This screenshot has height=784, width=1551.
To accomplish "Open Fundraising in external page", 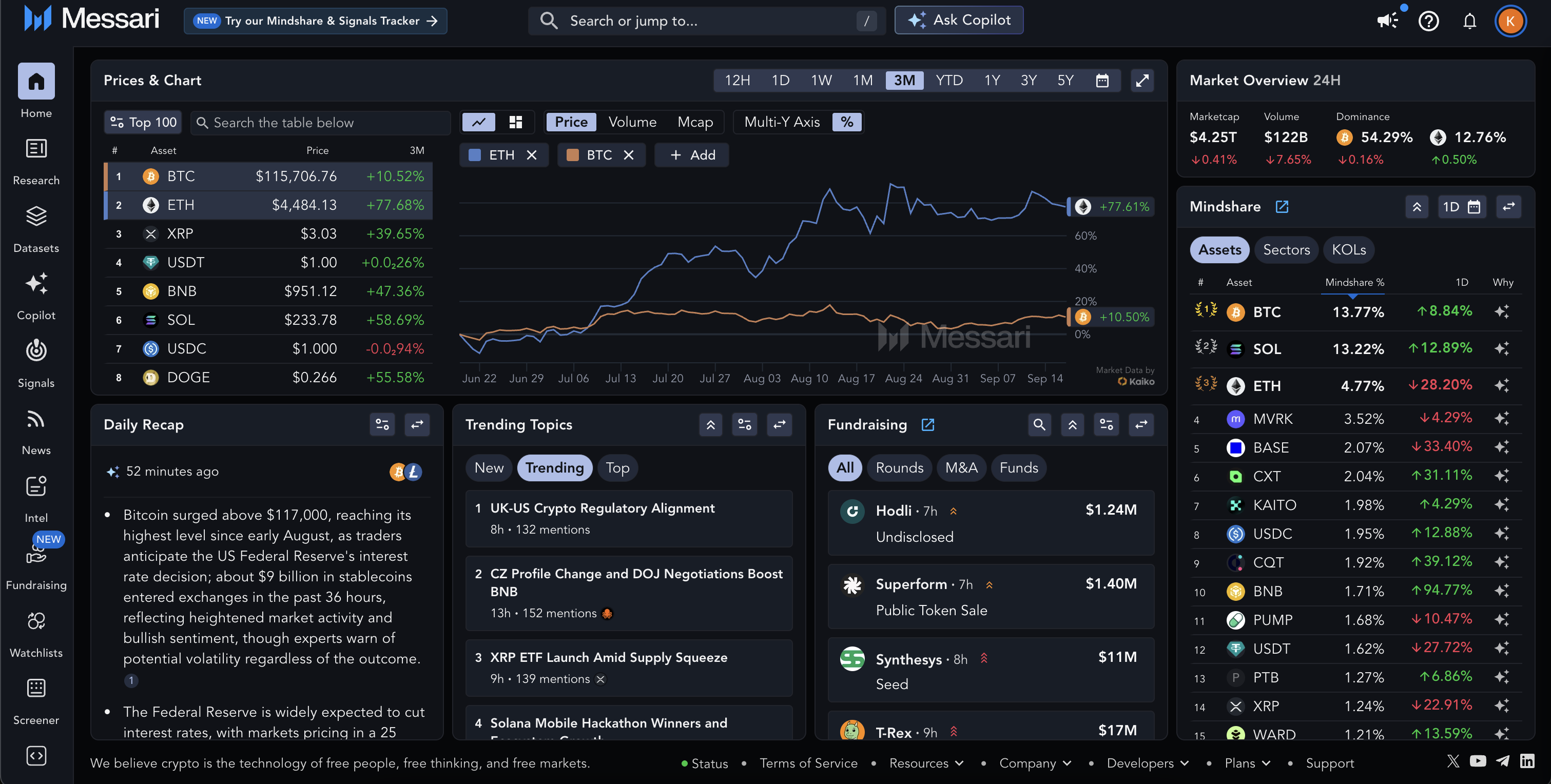I will point(928,424).
